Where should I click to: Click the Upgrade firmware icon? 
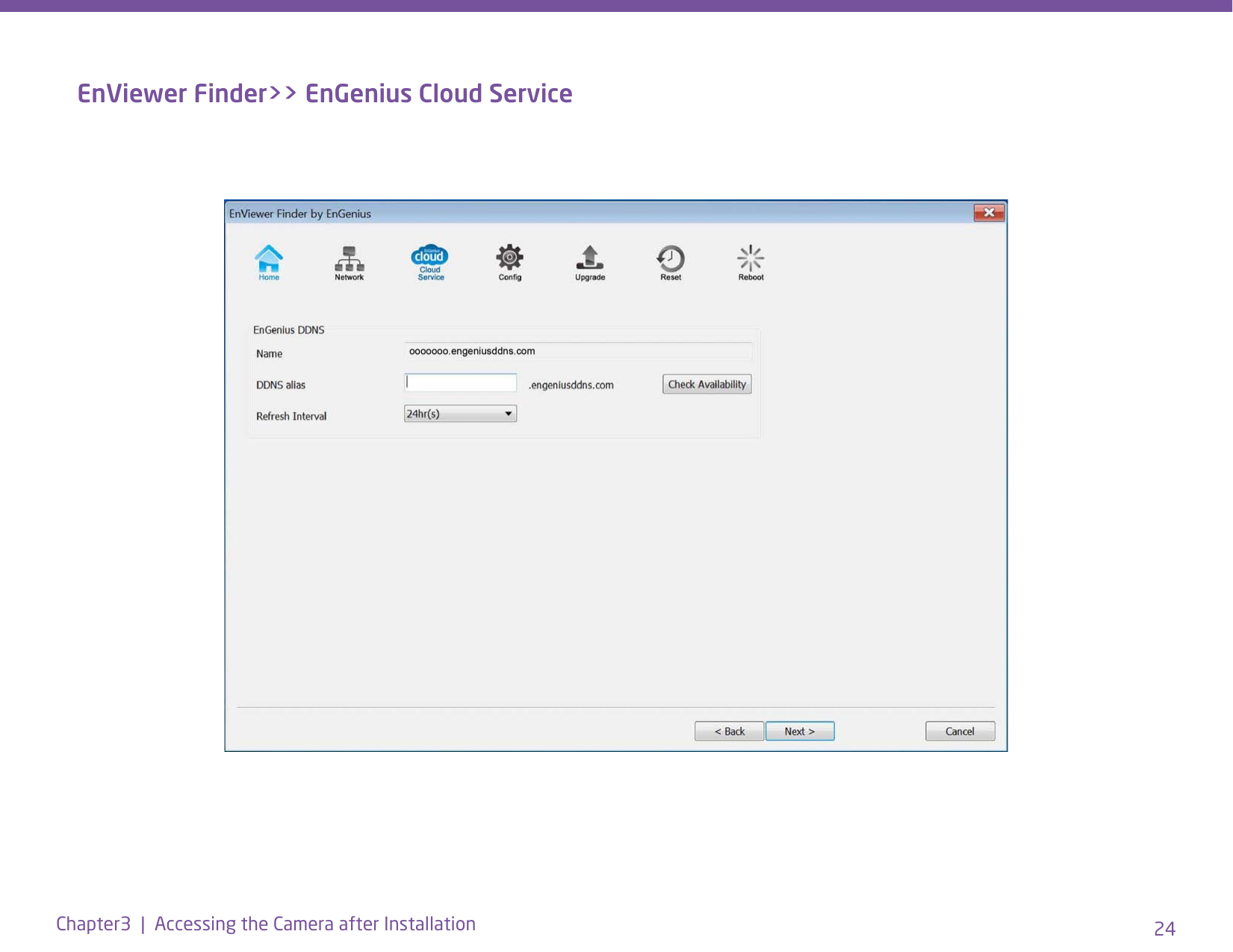click(x=590, y=263)
